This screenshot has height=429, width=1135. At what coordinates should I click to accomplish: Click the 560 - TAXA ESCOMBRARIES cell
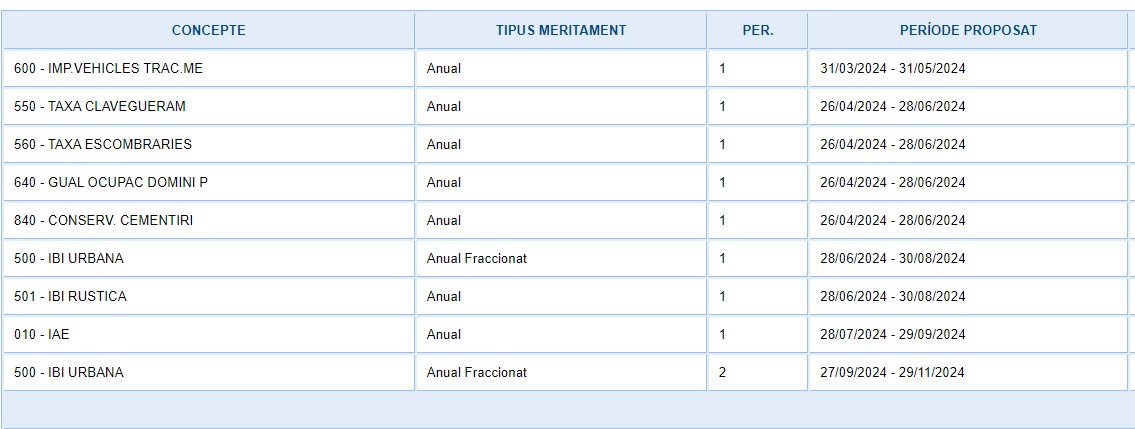click(103, 145)
